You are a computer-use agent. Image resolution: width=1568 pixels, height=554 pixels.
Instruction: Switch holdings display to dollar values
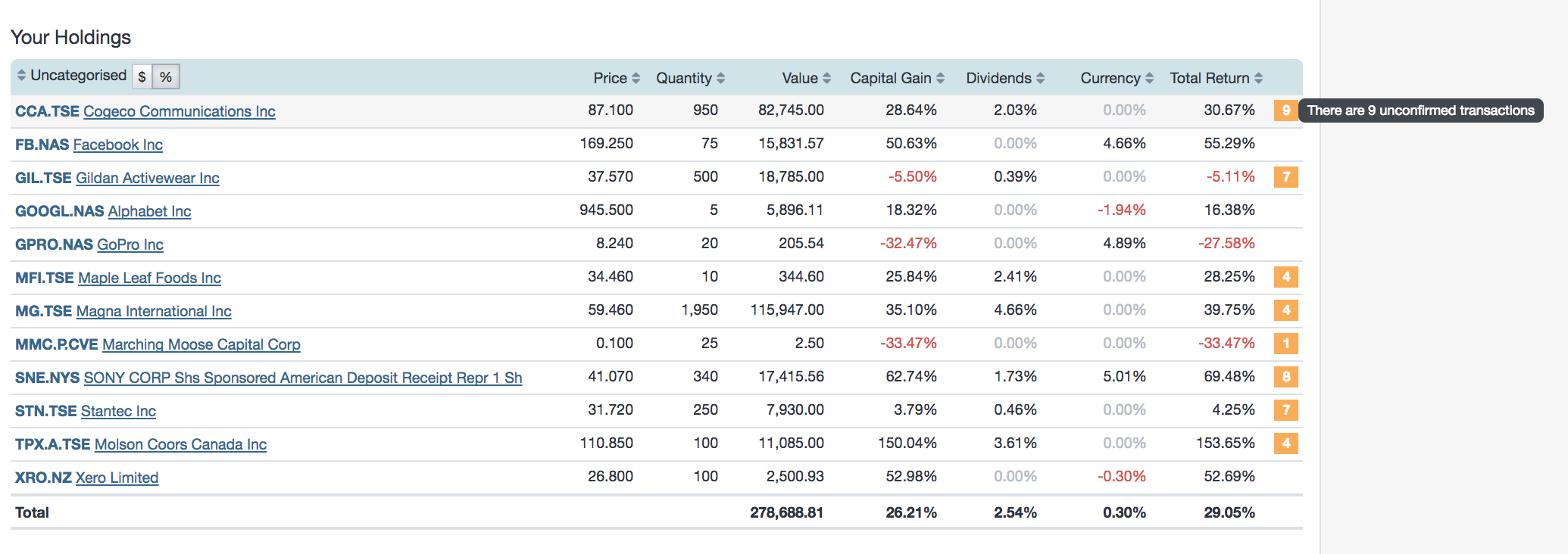tap(142, 76)
